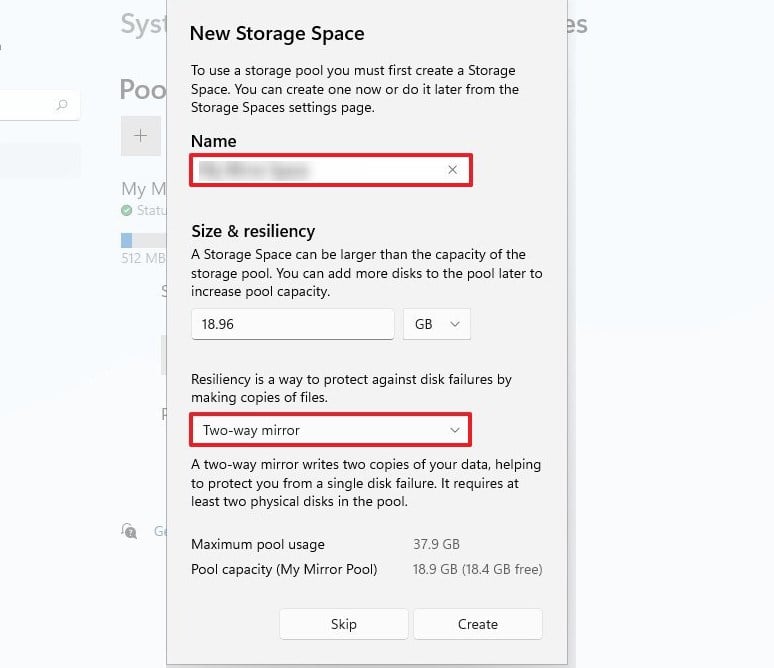Edit the 18.96 size input field
This screenshot has height=668, width=774.
click(x=293, y=324)
